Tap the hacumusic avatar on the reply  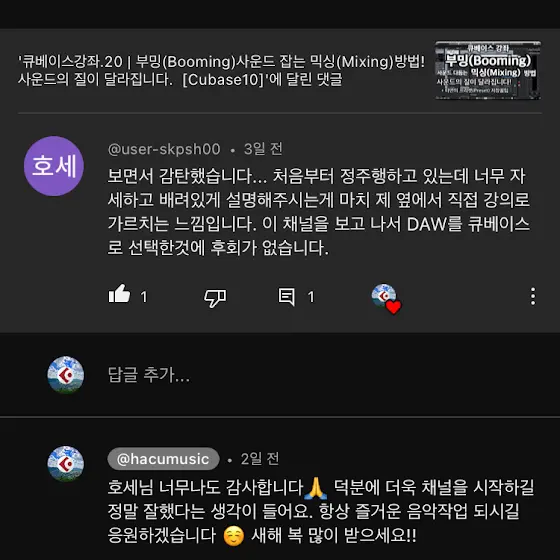66,464
